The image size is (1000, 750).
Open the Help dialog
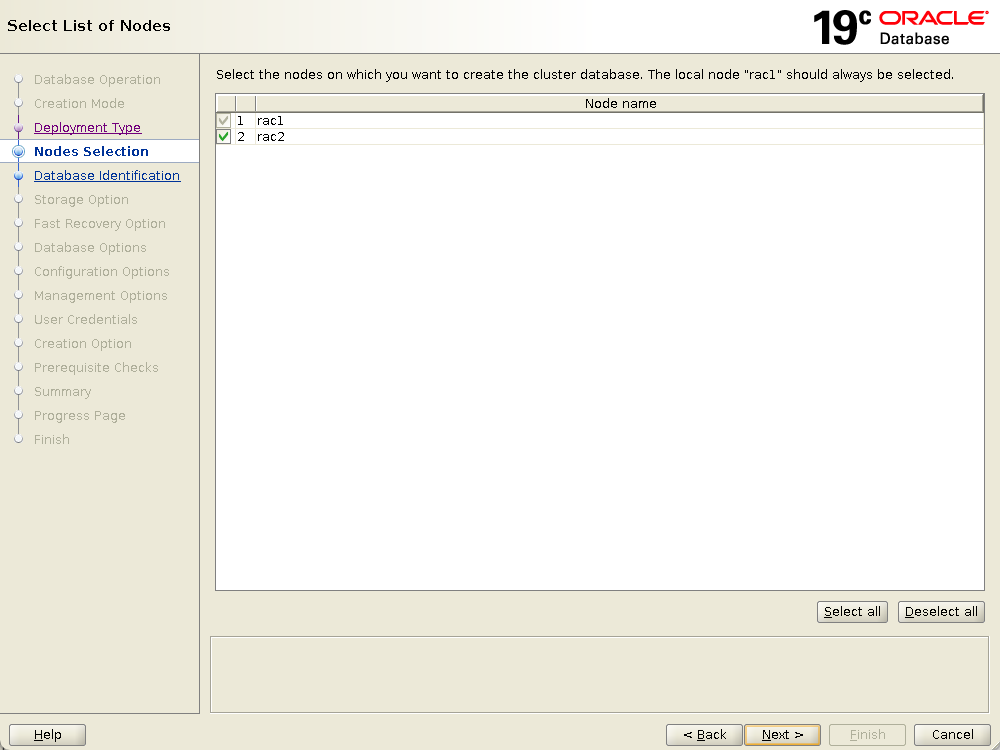(47, 735)
